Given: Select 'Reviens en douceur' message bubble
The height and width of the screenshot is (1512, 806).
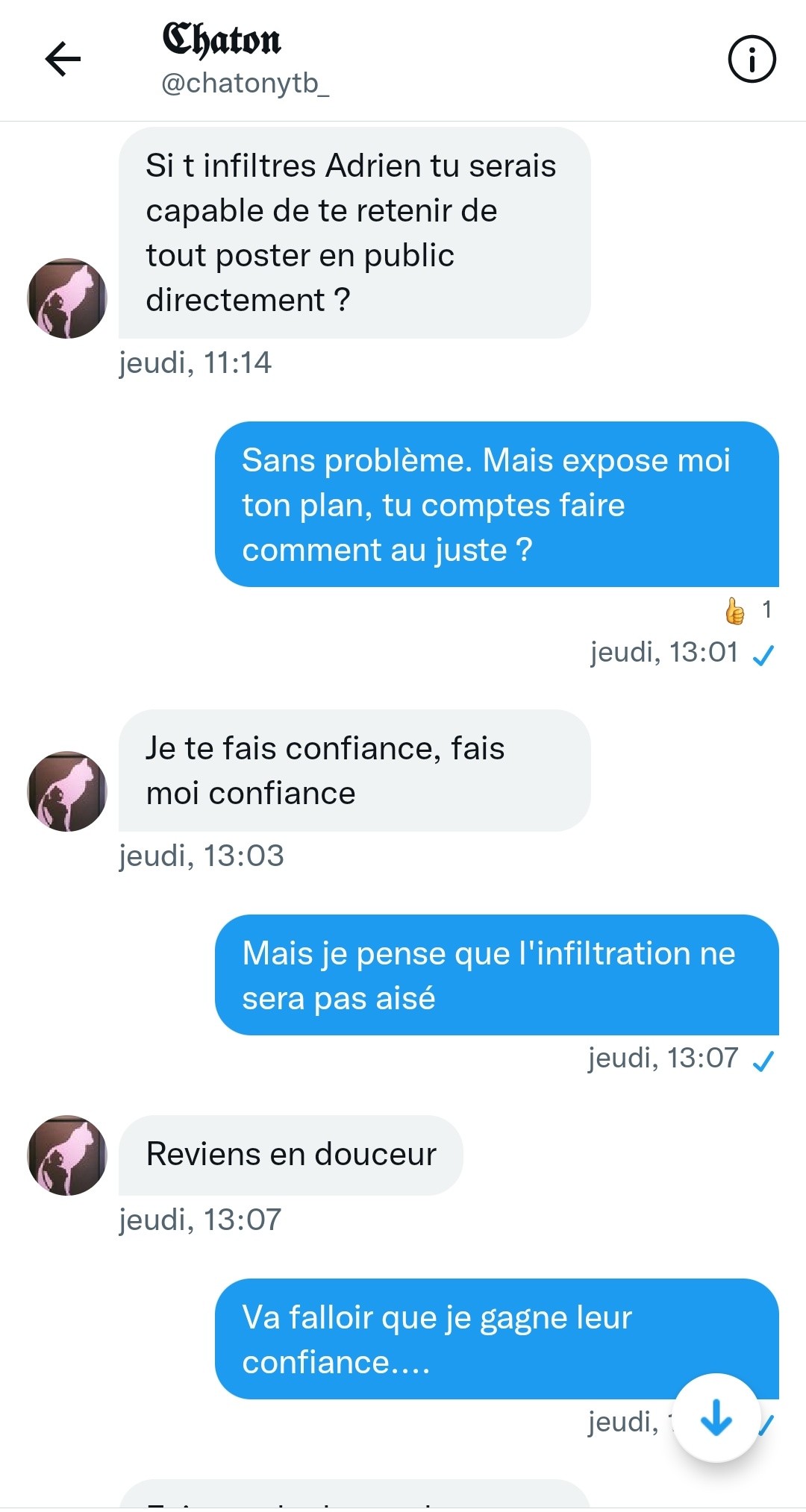Looking at the screenshot, I should pos(291,1155).
